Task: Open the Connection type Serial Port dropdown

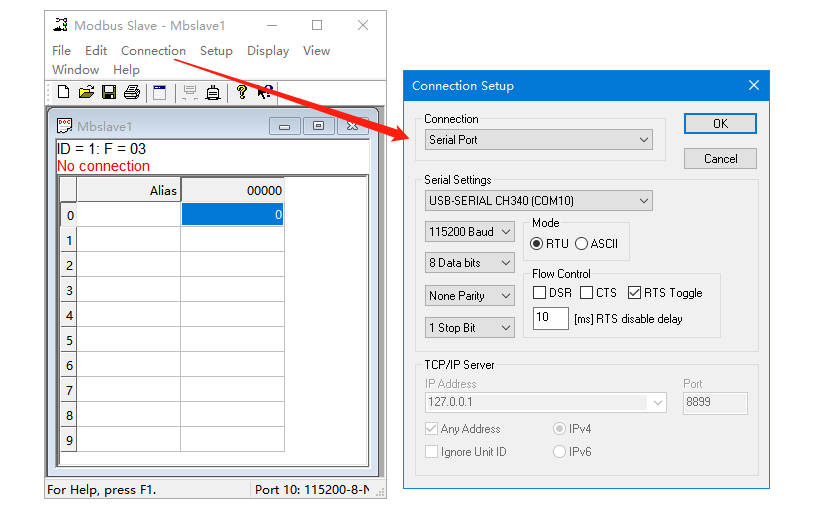Action: 539,140
